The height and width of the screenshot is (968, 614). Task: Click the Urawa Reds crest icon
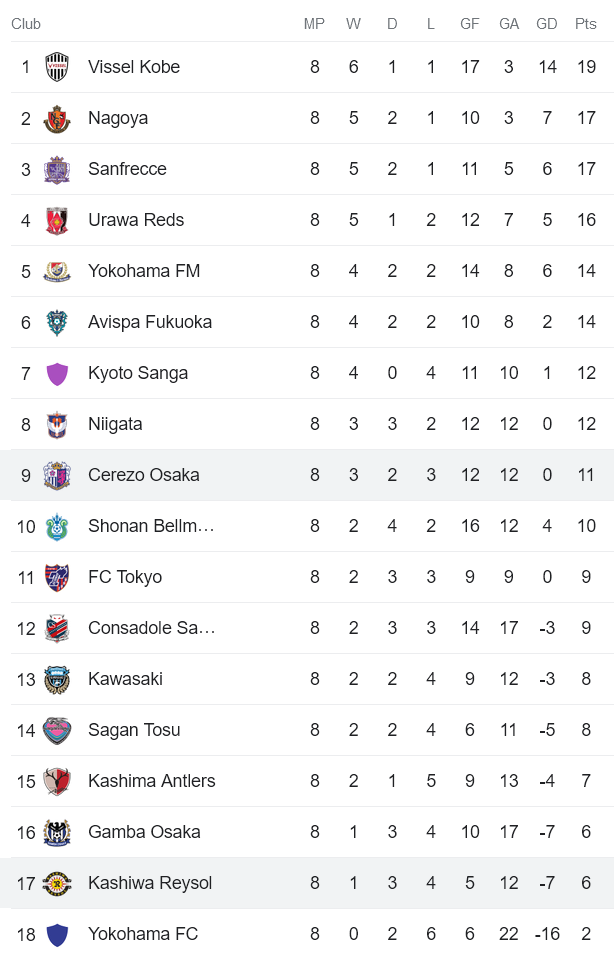tap(58, 220)
